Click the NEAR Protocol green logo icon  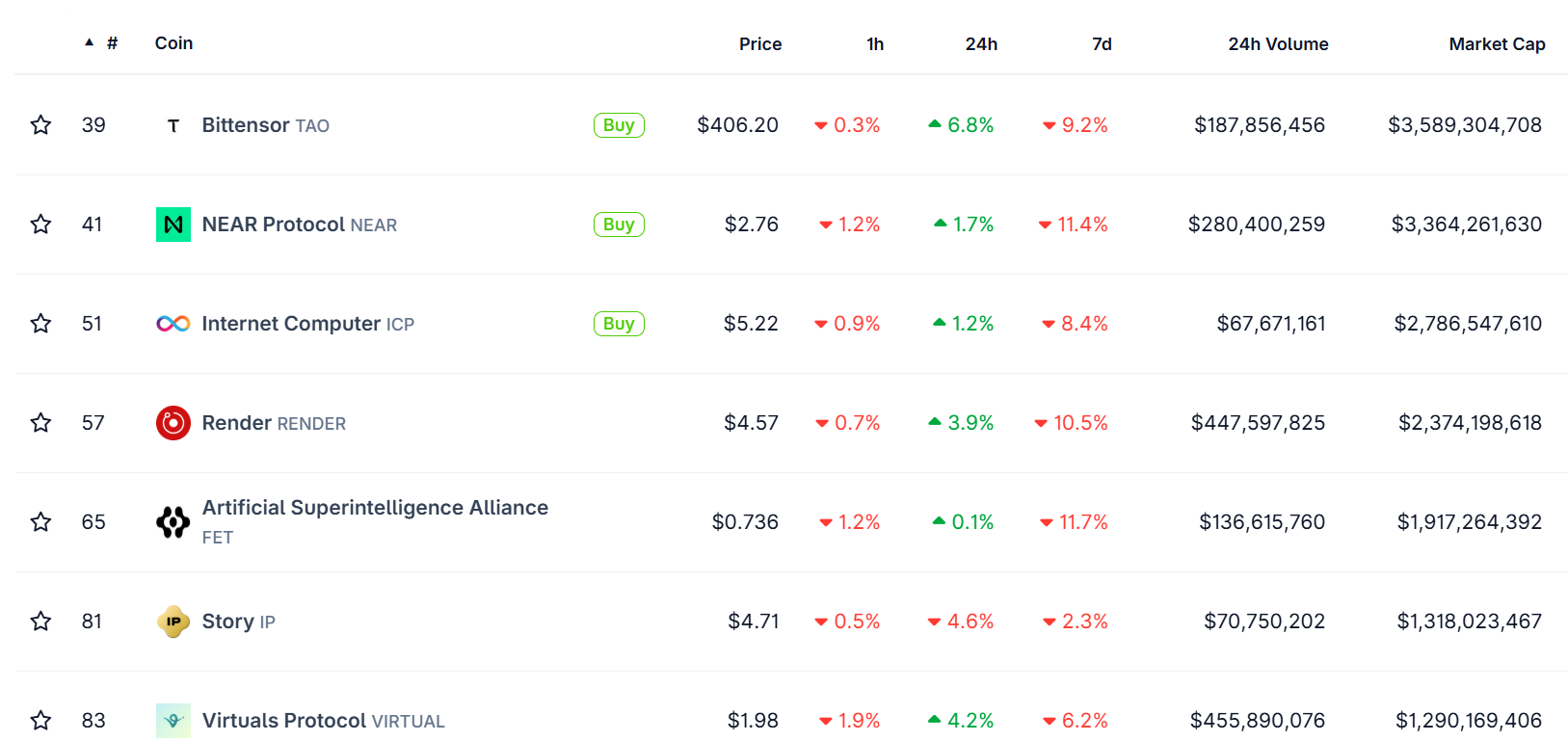tap(173, 225)
